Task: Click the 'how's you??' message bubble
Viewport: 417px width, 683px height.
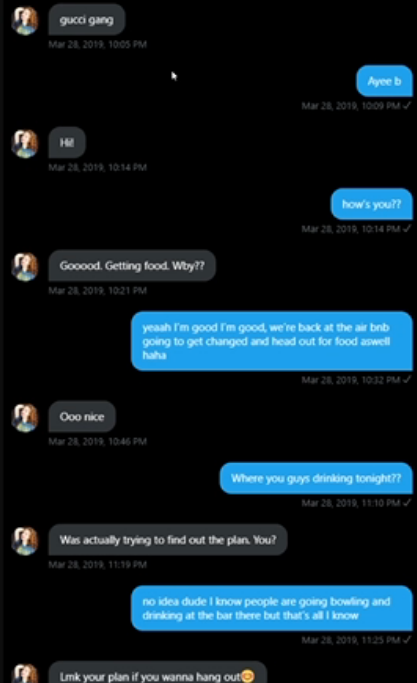Action: click(x=372, y=204)
